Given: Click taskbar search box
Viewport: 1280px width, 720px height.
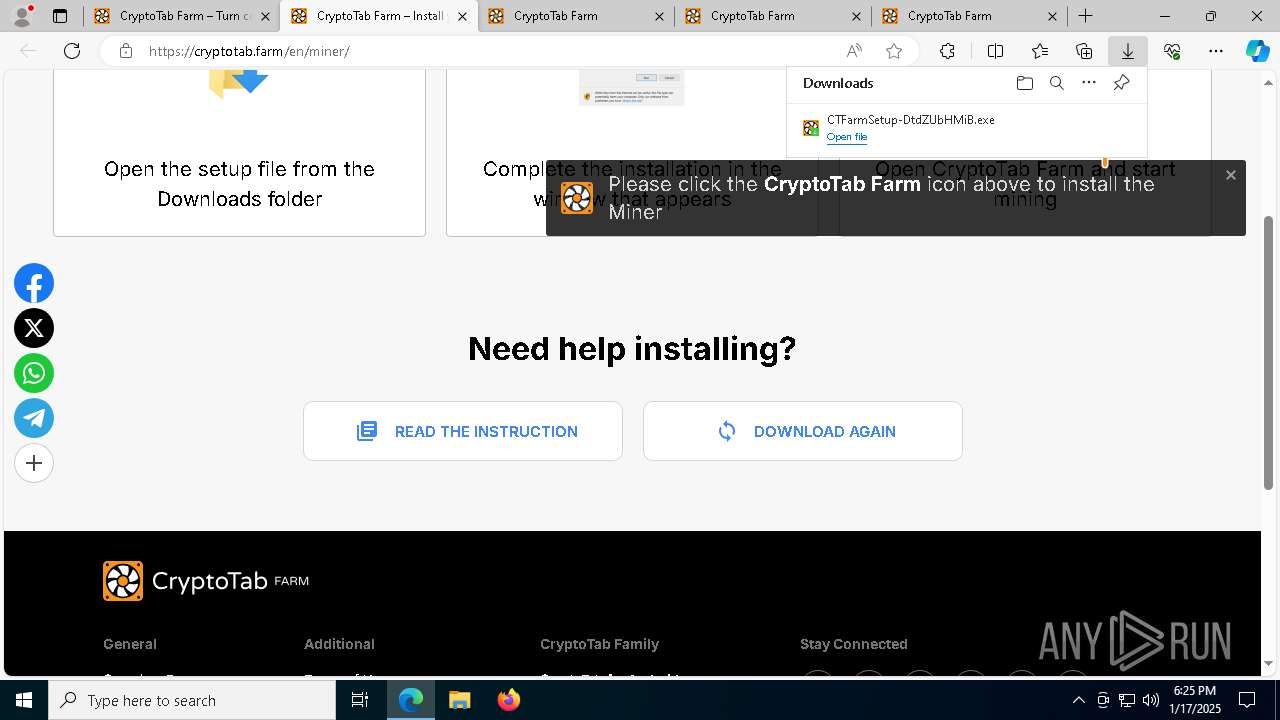Looking at the screenshot, I should (192, 700).
